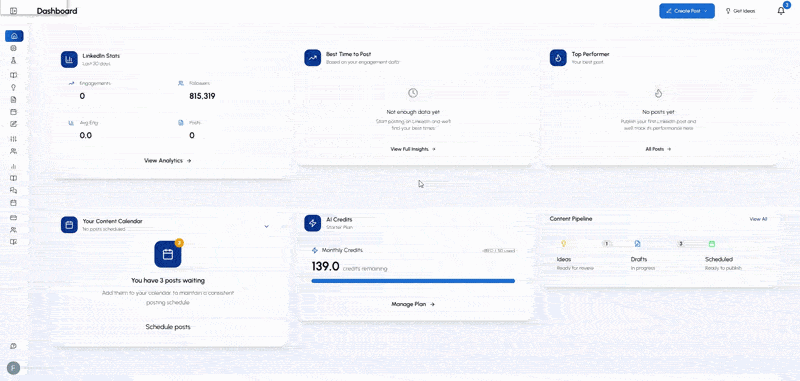The image size is (800, 381).
Task: Open the chat bubbles icon in the sidebar
Action: coord(14,190)
